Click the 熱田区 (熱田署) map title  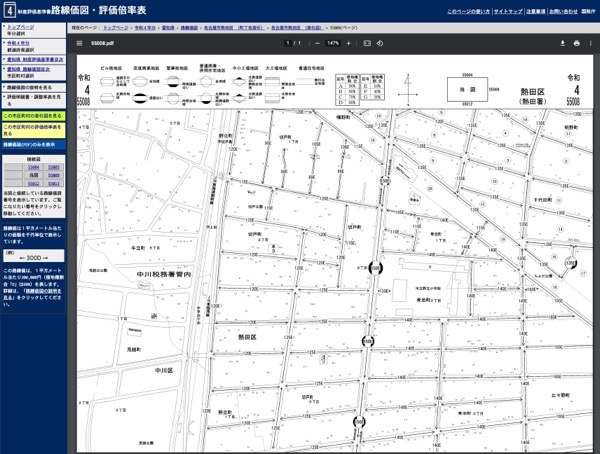(532, 96)
